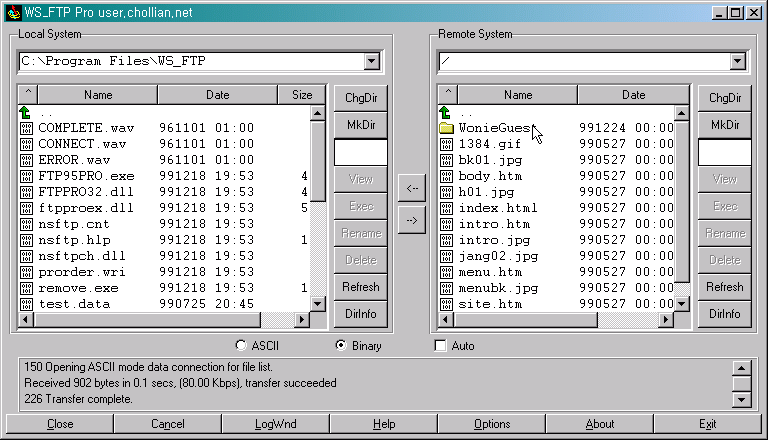This screenshot has width=768, height=440.
Task: Click local list horizontal scroll left arrow
Action: click(x=26, y=320)
